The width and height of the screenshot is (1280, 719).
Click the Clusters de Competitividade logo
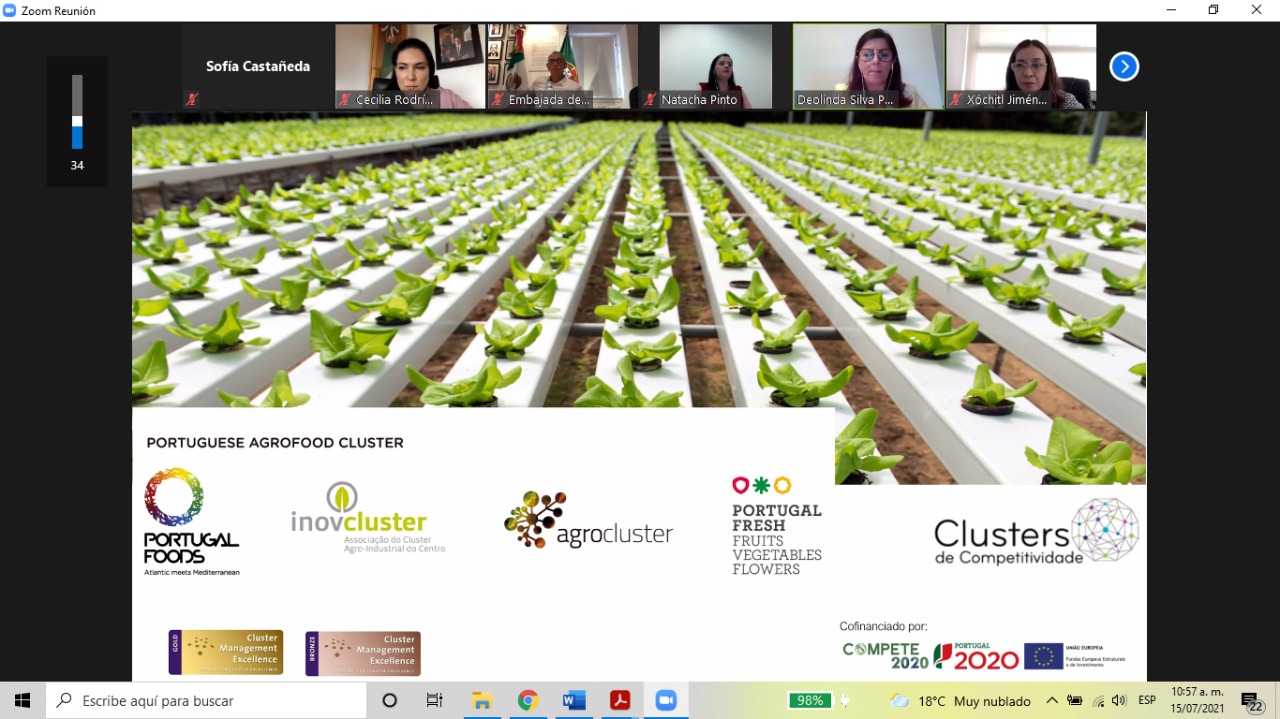point(1036,532)
